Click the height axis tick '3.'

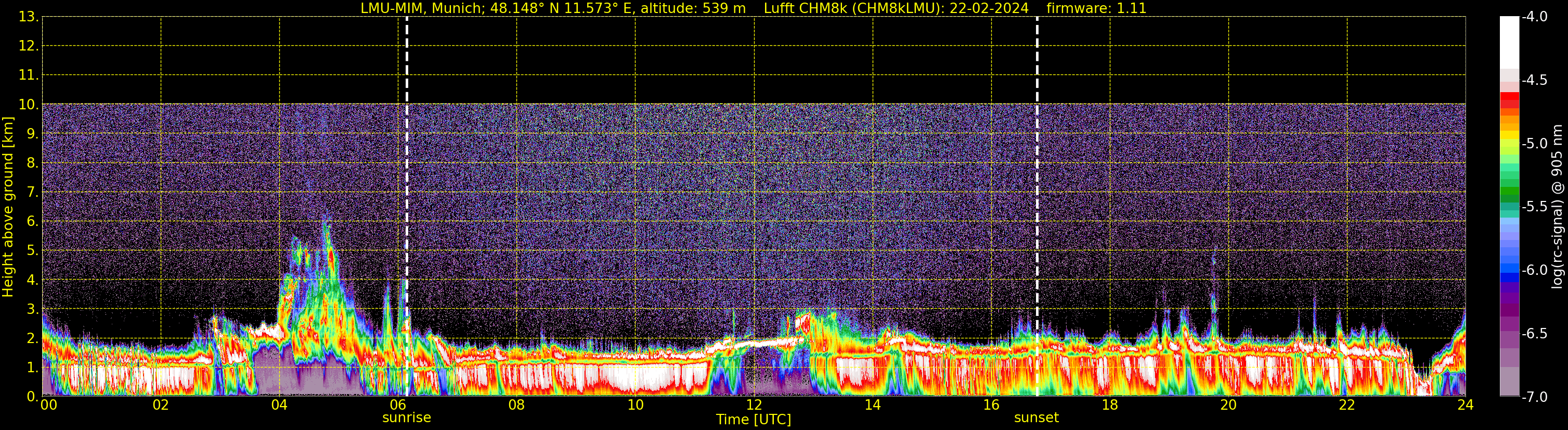click(32, 309)
